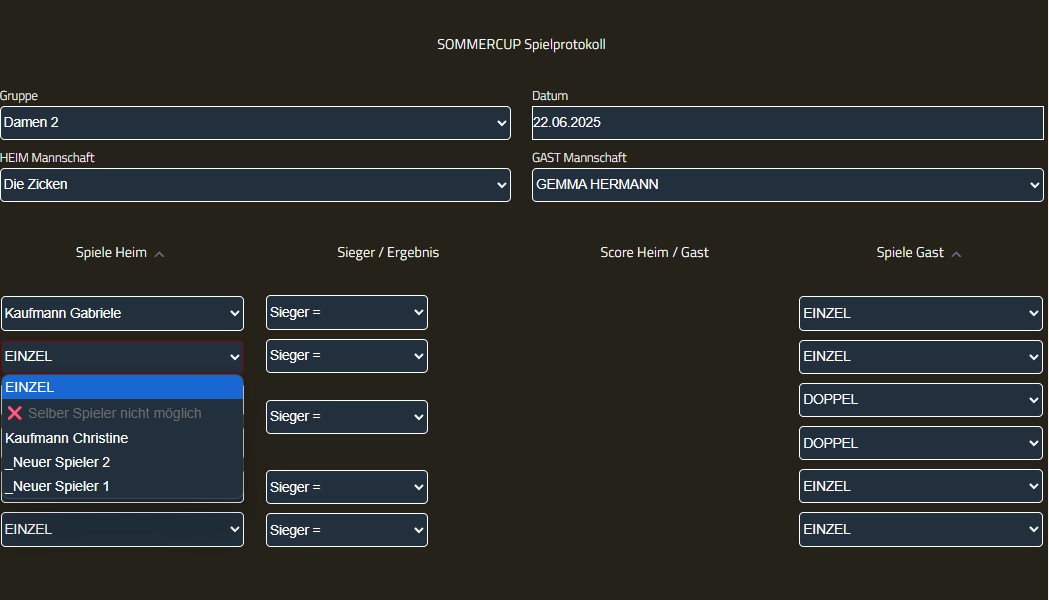Click the GAST Mannschaft label
Viewport: 1049px width, 600px height.
tap(579, 158)
